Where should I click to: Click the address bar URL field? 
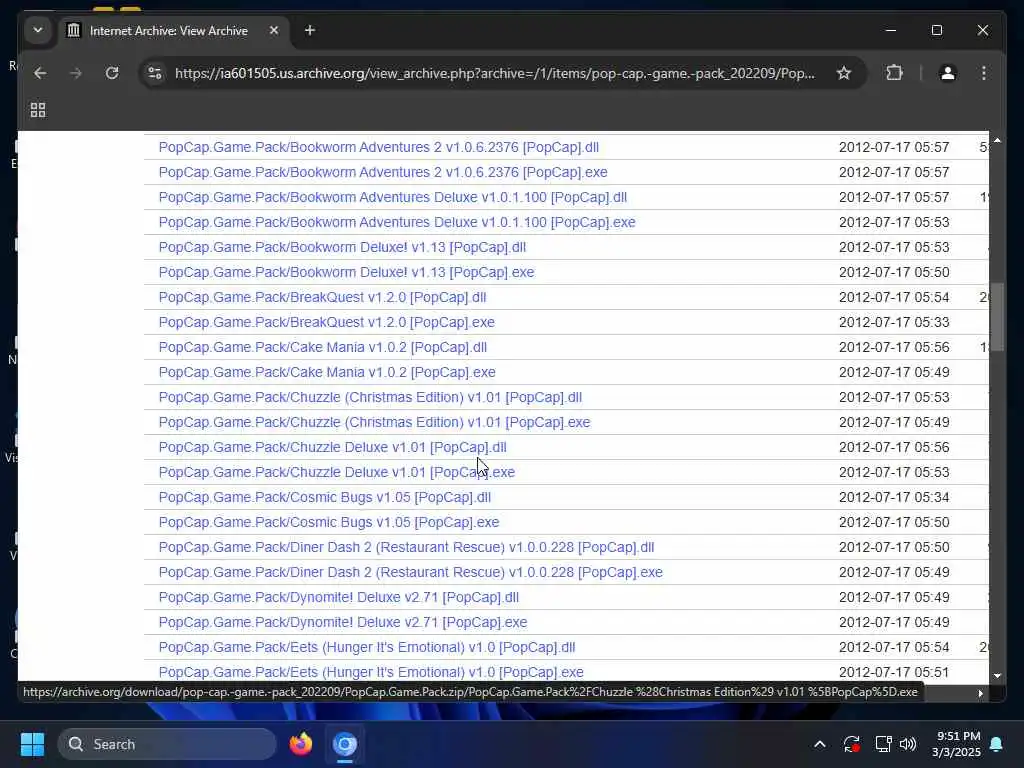point(494,73)
